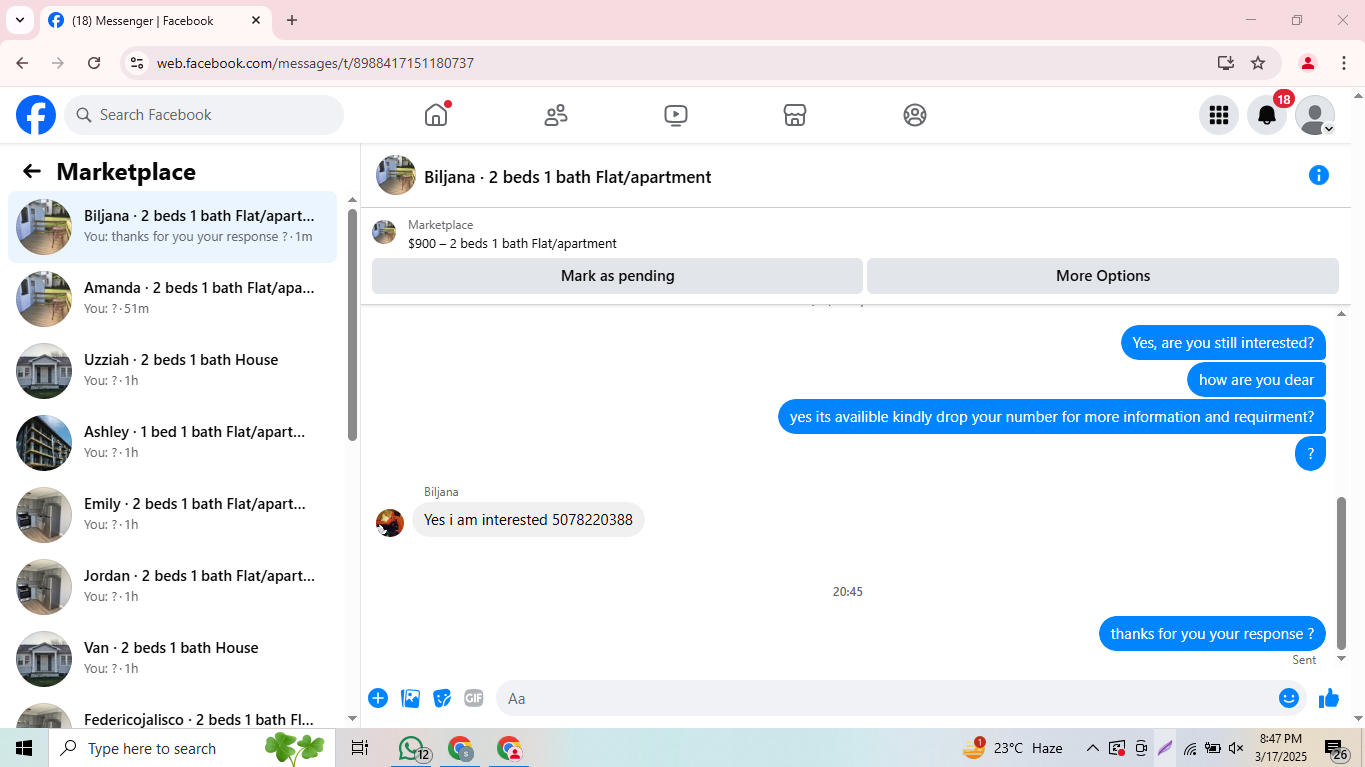Screen dimensions: 1365x767
Task: Open the emoji picker in message box
Action: 1289,698
